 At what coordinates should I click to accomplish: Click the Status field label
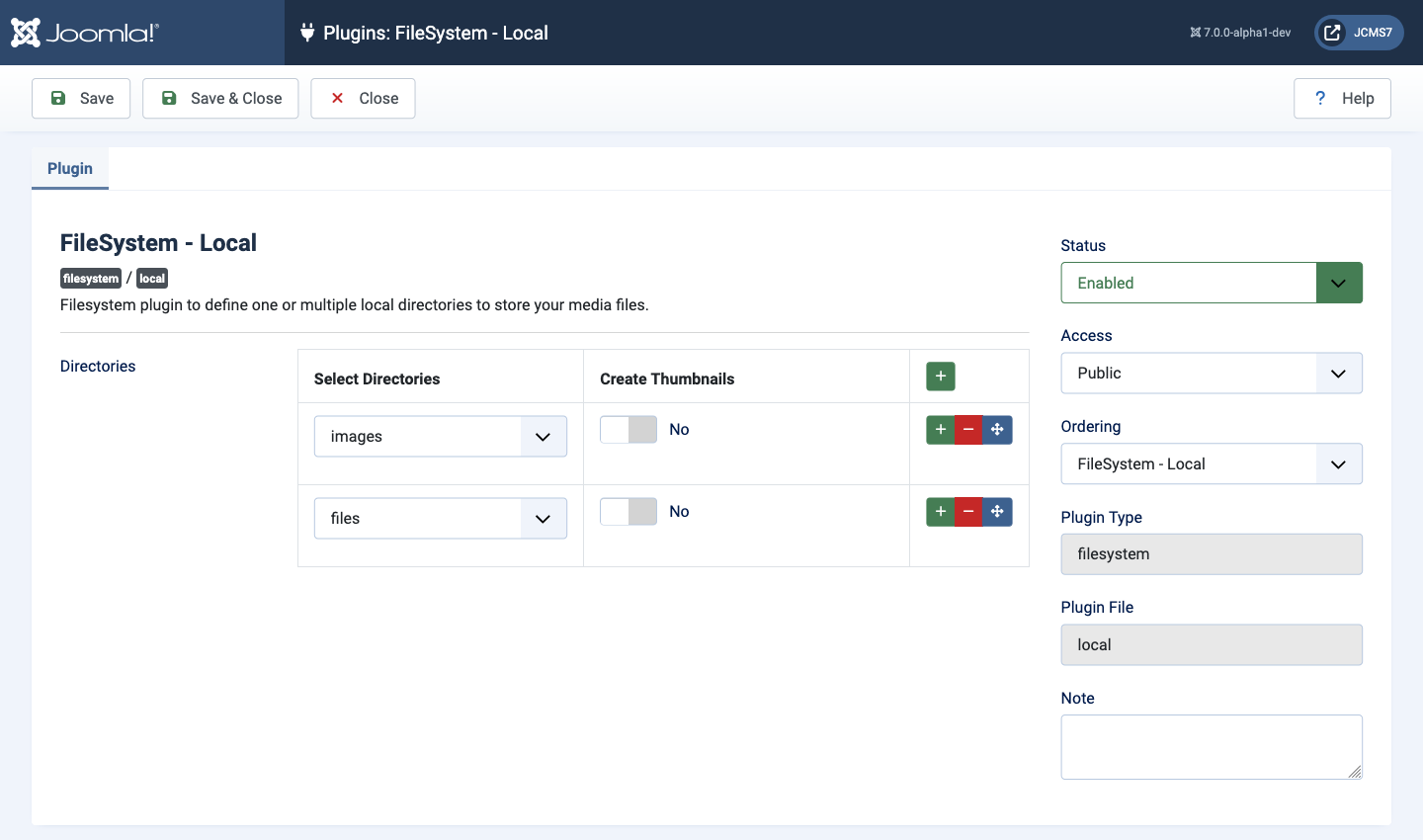(x=1083, y=246)
